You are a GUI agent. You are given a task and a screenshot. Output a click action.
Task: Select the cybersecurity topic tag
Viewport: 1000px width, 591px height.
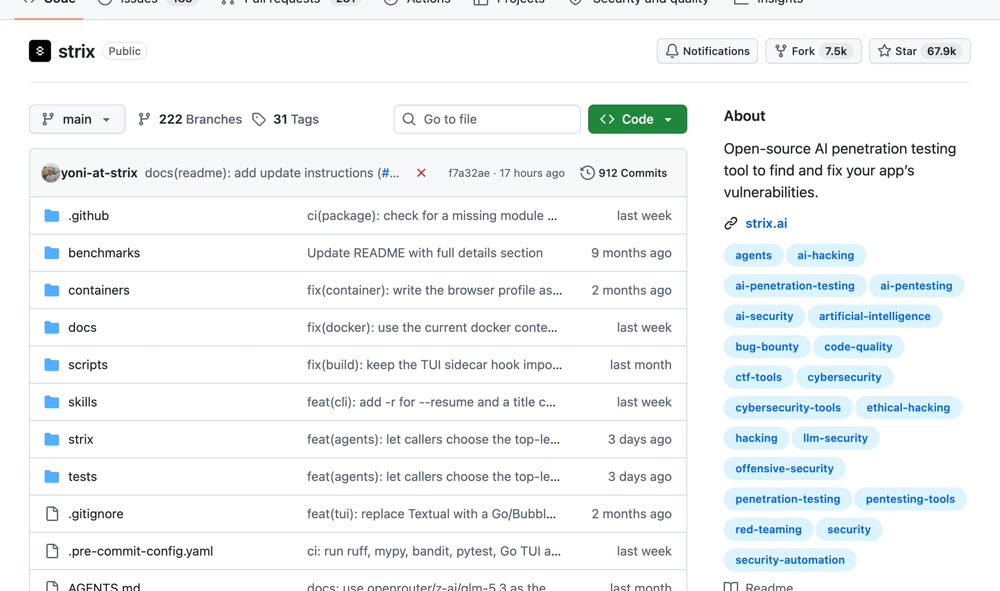click(844, 377)
